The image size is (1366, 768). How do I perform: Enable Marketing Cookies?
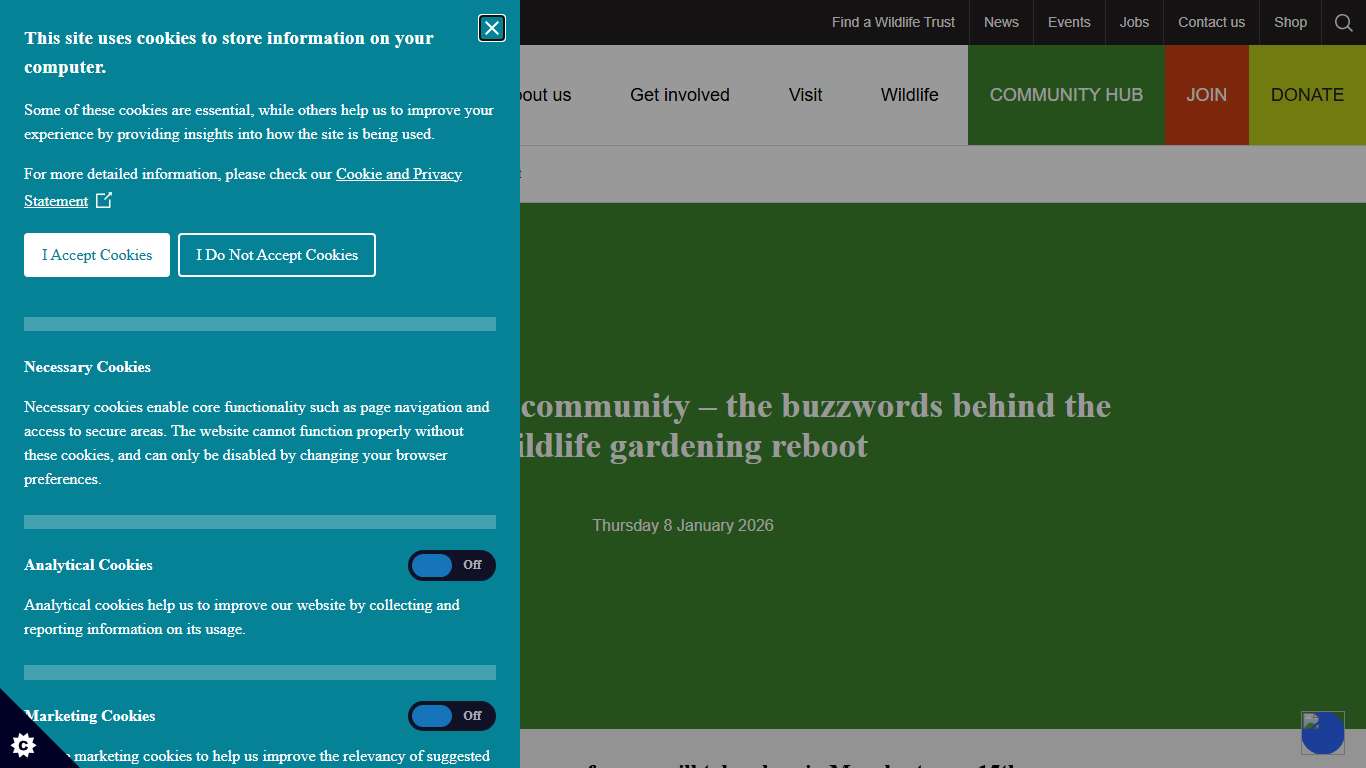[x=451, y=716]
